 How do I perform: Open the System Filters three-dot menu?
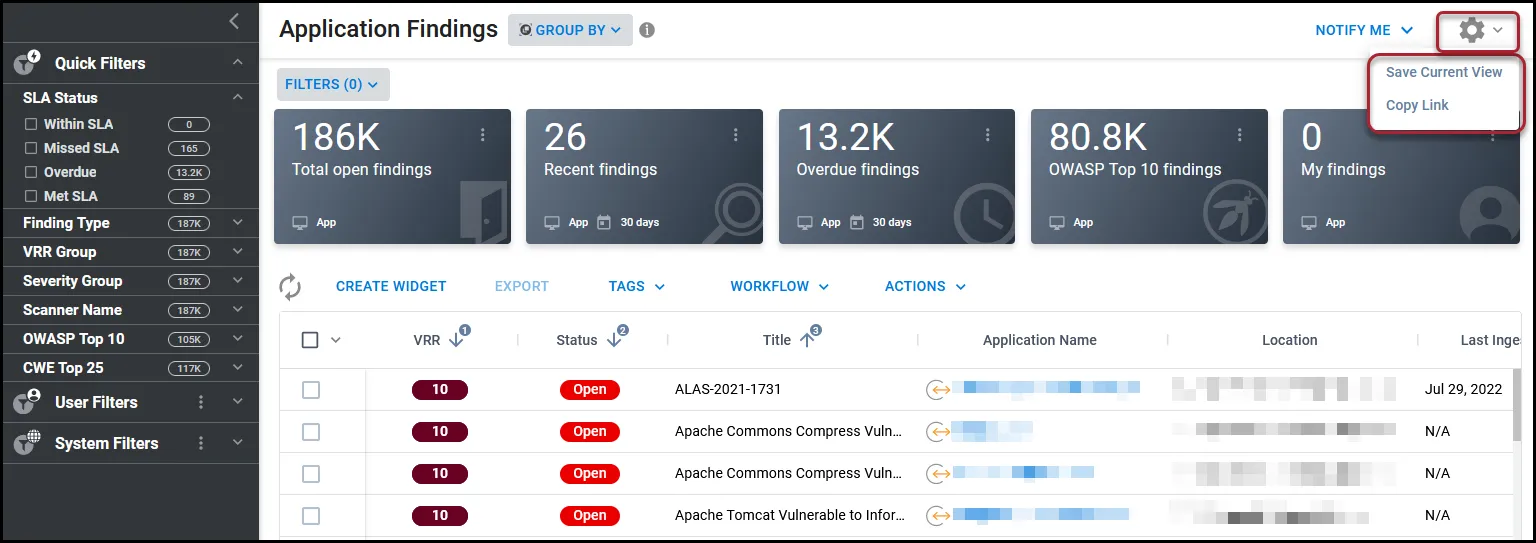[201, 443]
